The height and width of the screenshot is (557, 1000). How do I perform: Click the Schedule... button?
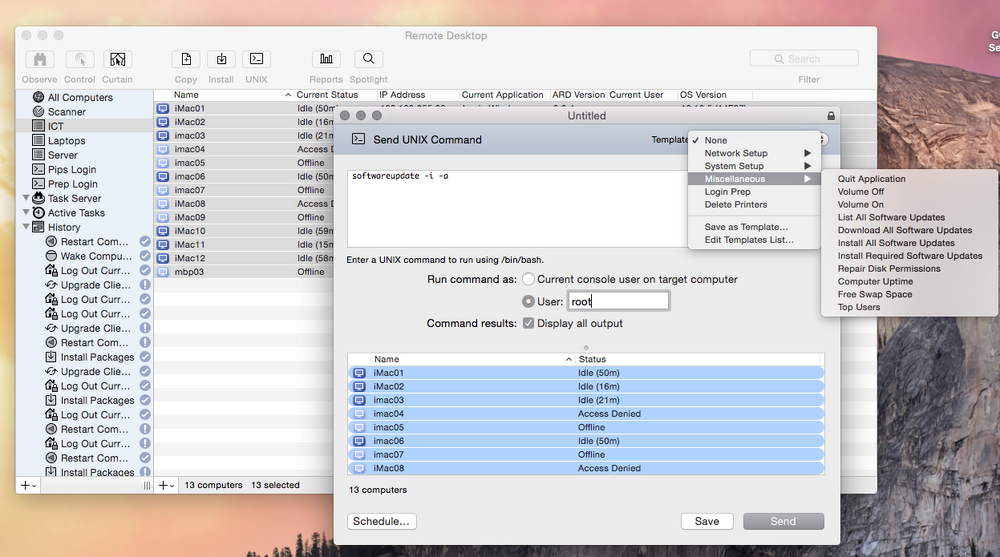(x=381, y=521)
